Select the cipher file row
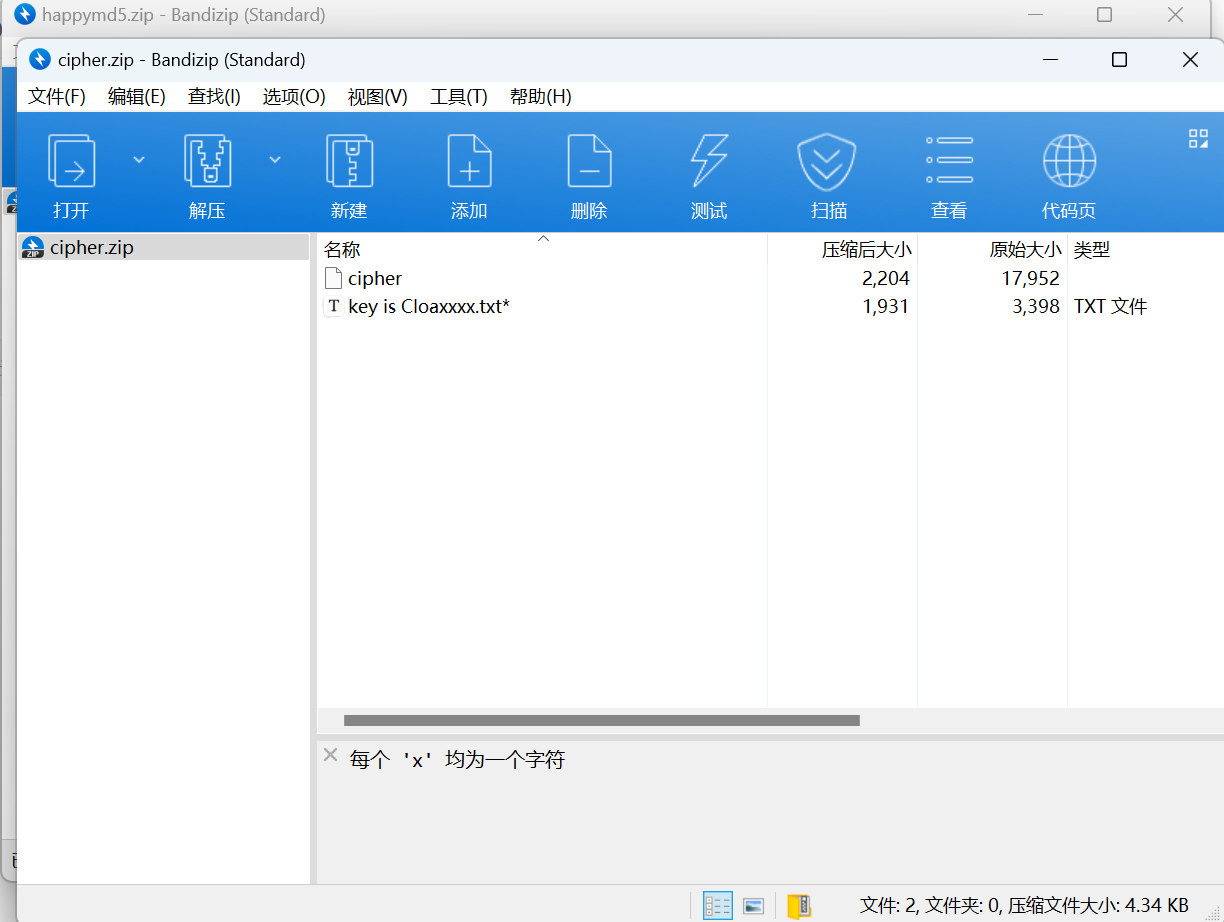The height and width of the screenshot is (922, 1224). click(770, 278)
